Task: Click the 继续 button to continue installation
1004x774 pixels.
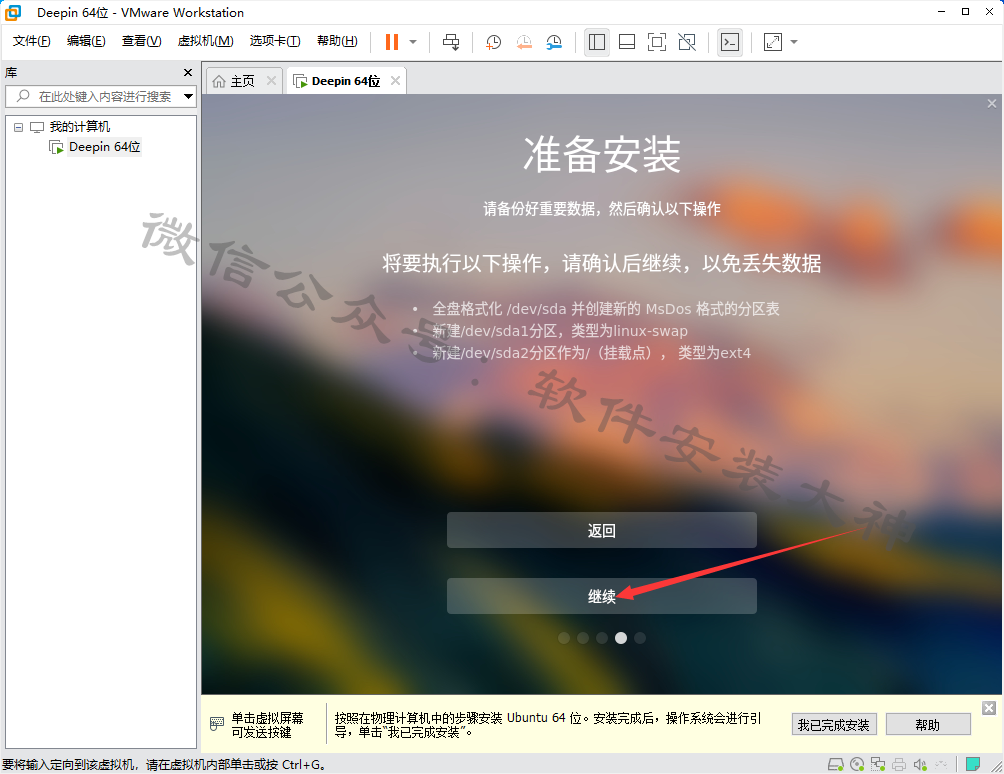Action: 602,596
